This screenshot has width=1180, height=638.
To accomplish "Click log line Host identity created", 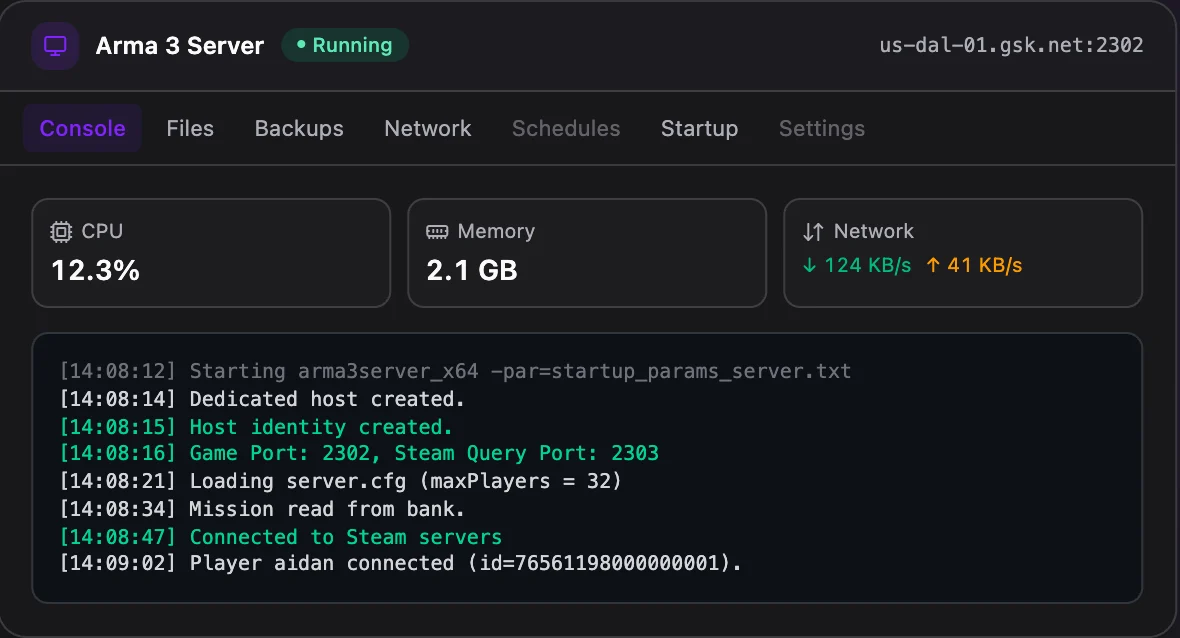I will 256,427.
